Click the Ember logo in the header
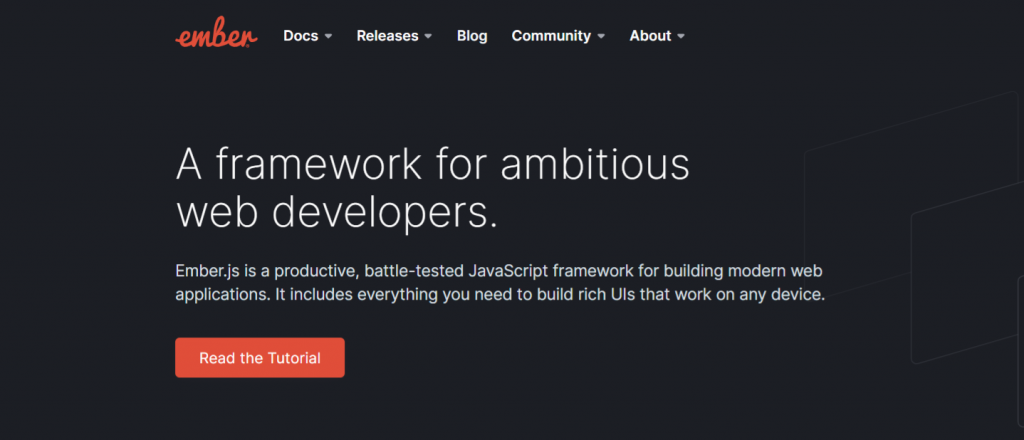1024x440 pixels. pyautogui.click(x=216, y=33)
